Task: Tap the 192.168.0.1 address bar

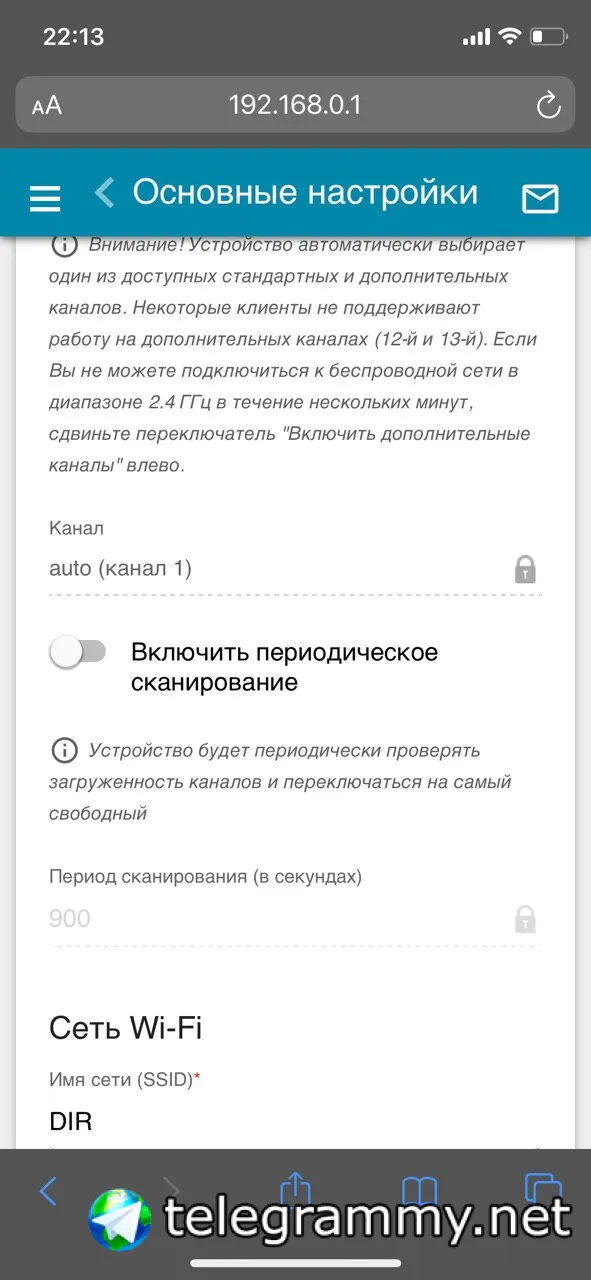Action: point(295,104)
